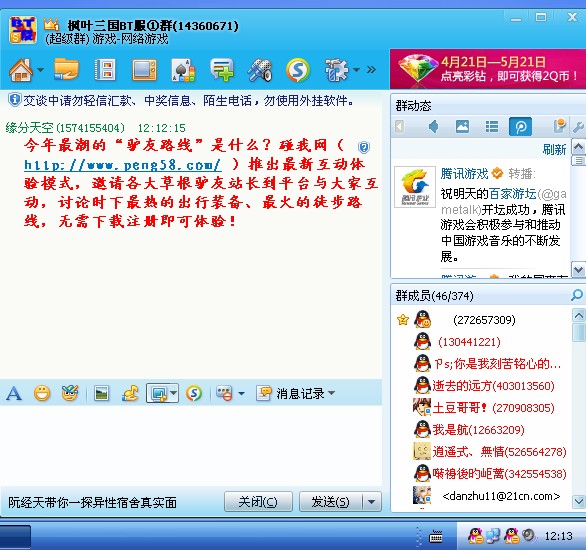586x550 pixels.
Task: Click the message blocking settings icon
Action: (x=224, y=393)
